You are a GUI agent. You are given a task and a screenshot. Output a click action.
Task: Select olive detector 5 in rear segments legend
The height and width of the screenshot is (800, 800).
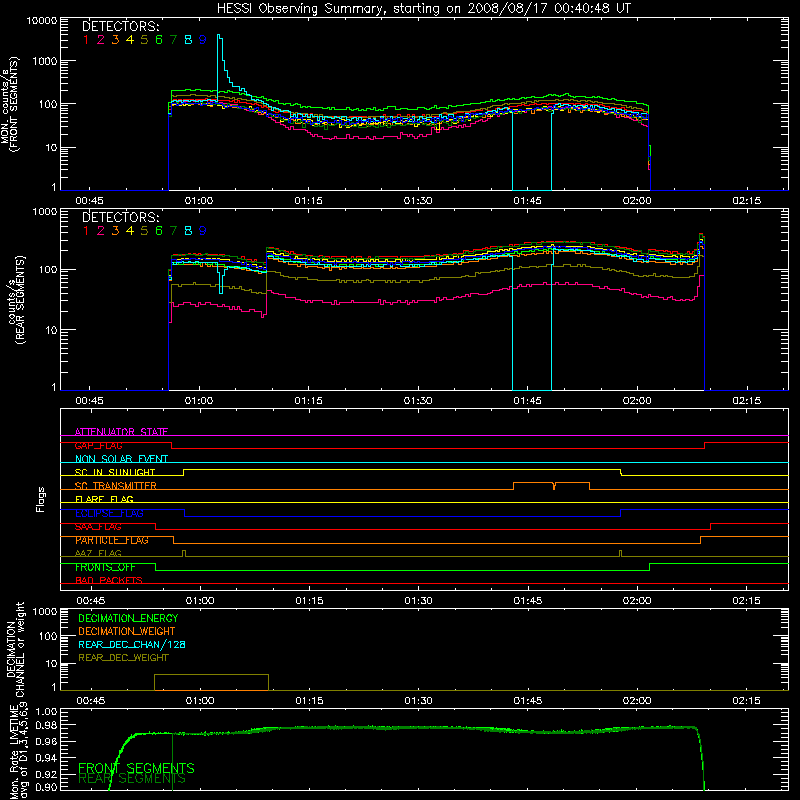(x=144, y=231)
